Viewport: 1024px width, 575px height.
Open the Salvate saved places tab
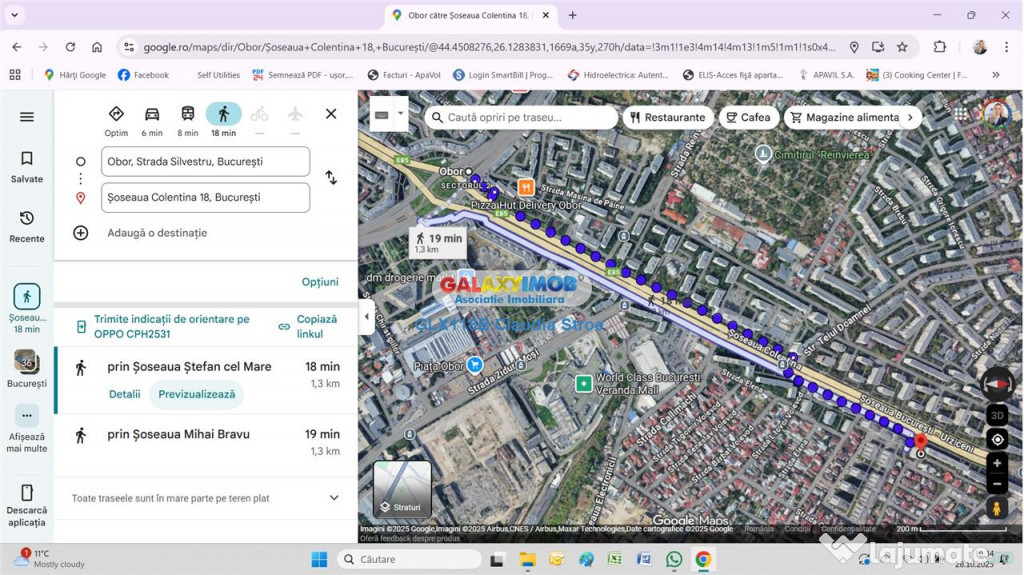coord(27,166)
